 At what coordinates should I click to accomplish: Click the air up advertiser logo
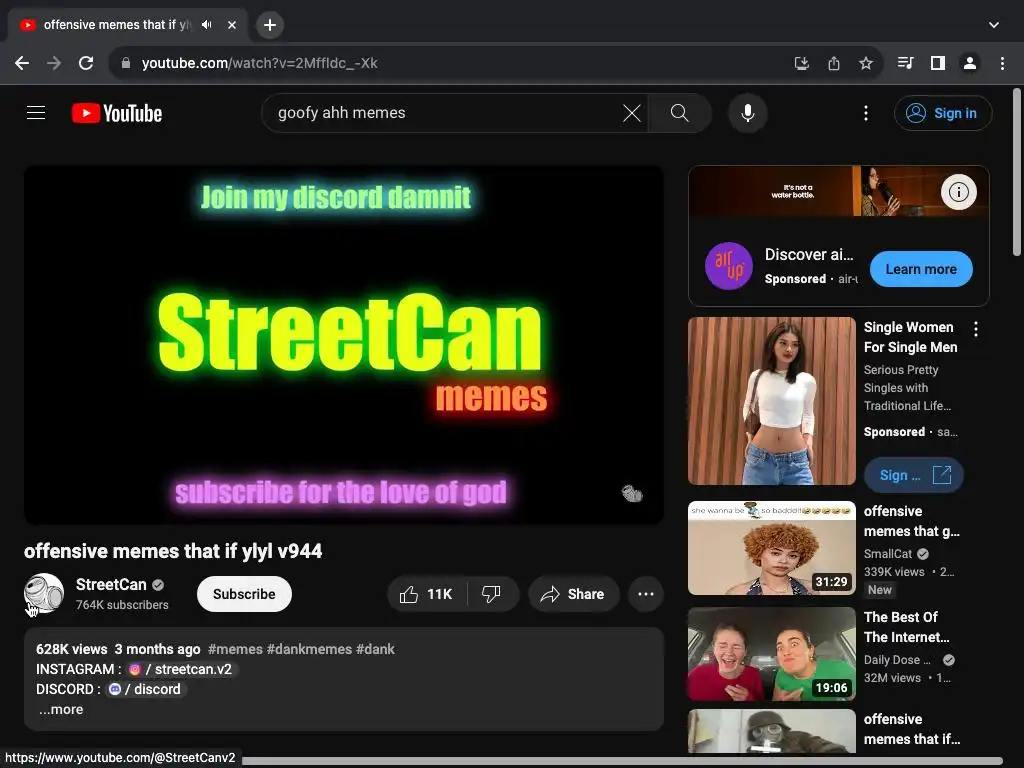tap(729, 266)
